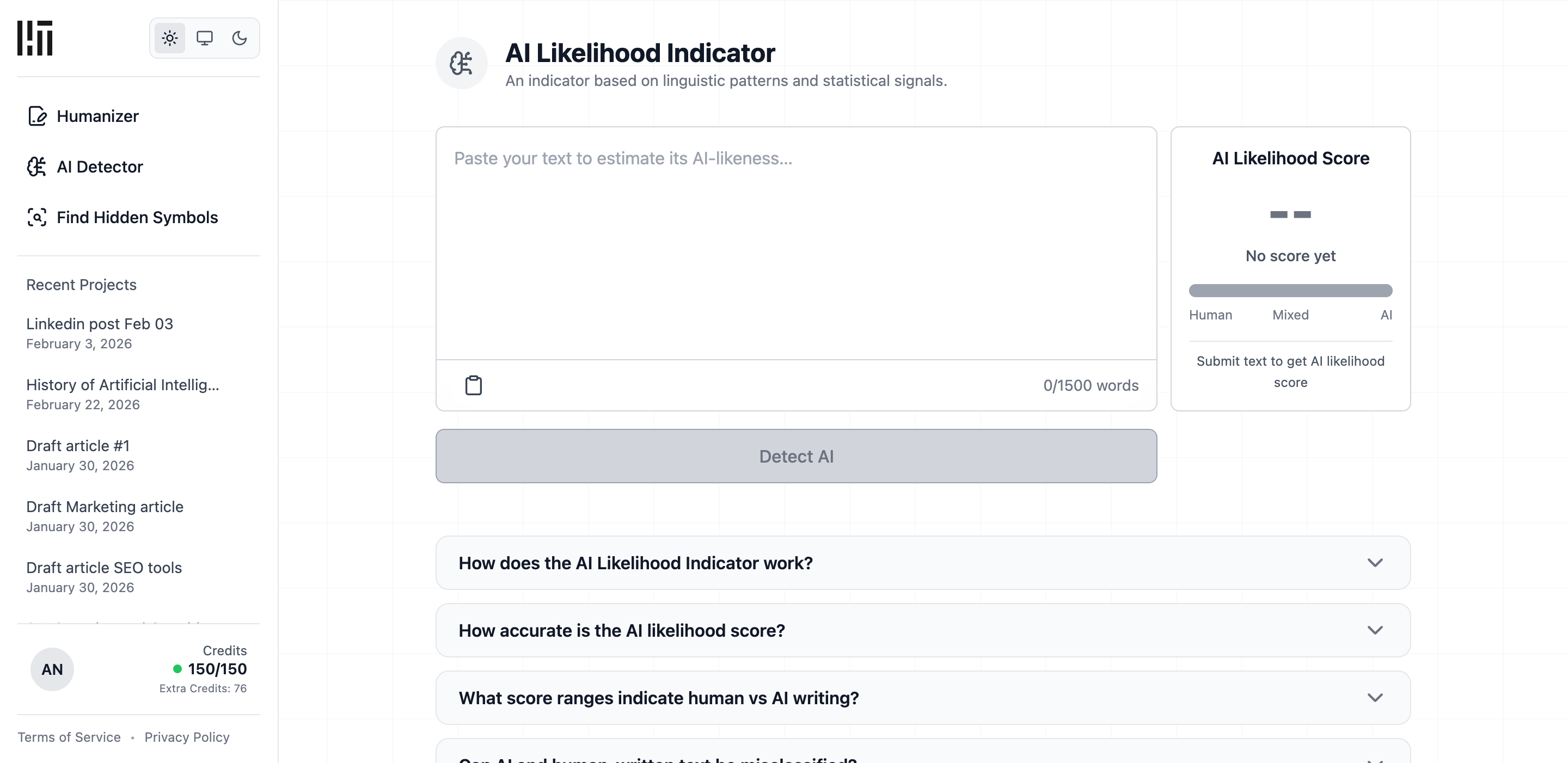Click the Find Hidden Symbols scan icon
Viewport: 1568px width, 763px height.
click(36, 217)
